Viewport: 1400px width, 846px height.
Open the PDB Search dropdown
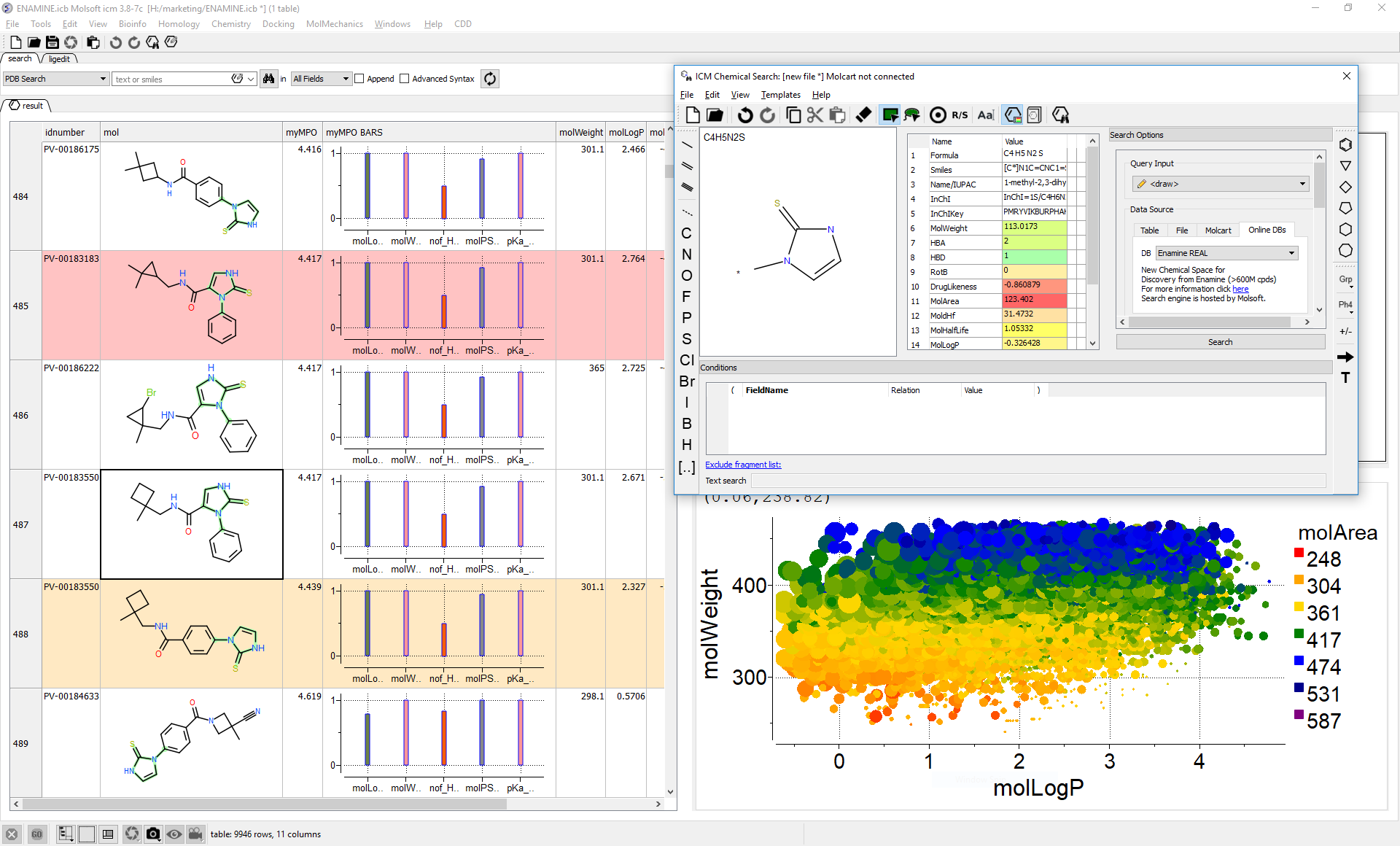55,79
